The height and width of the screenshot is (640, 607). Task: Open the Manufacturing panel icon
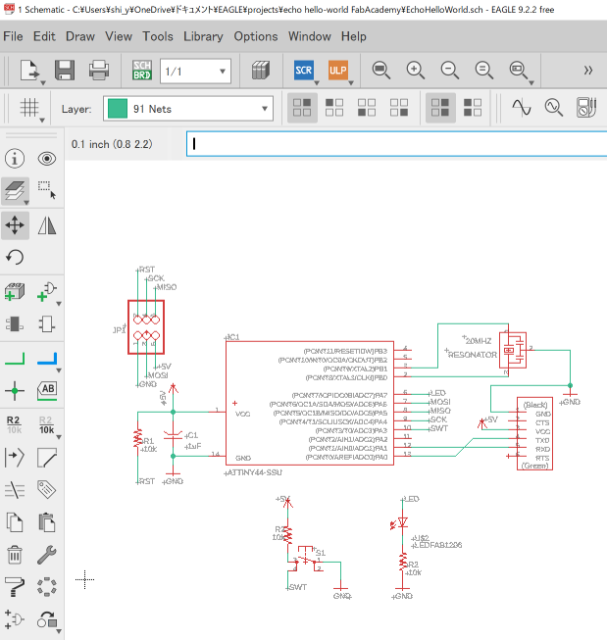tap(260, 70)
